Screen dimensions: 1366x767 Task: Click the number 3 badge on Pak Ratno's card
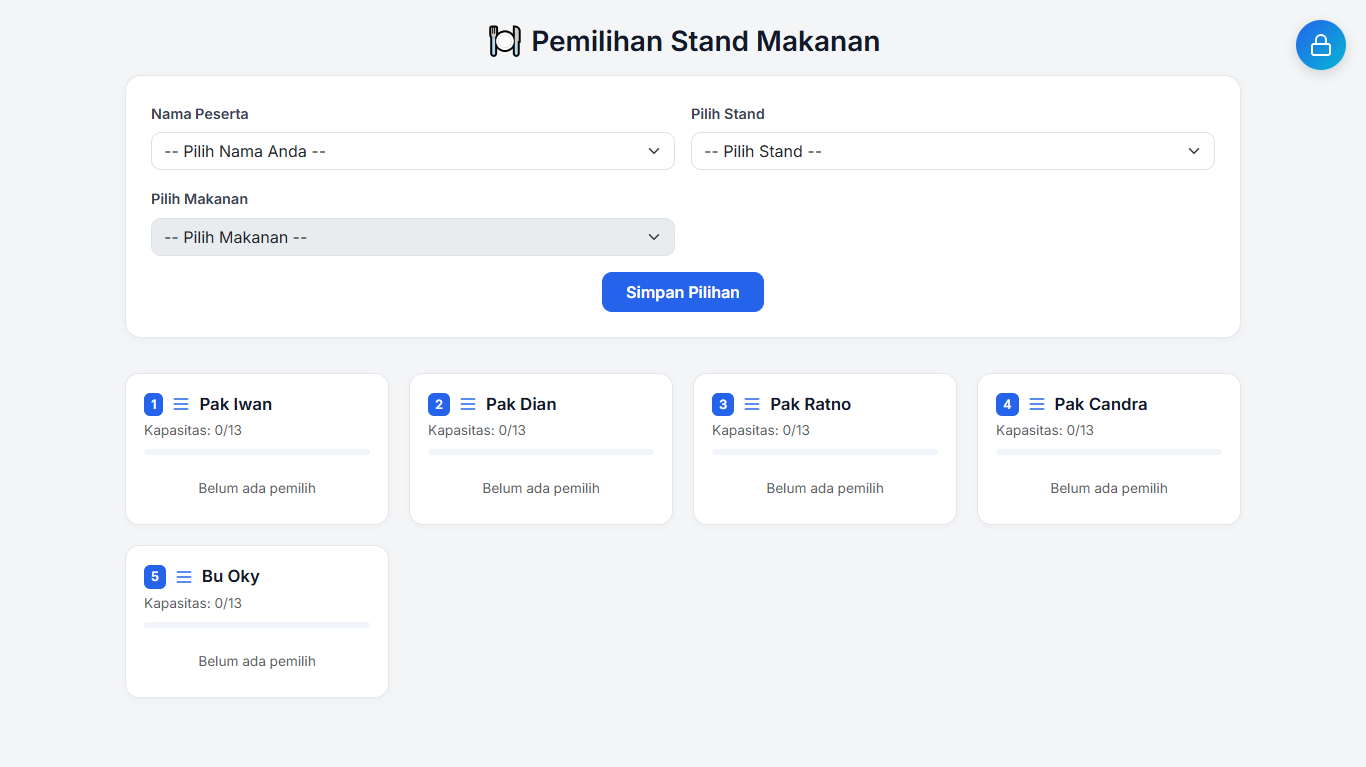click(x=721, y=404)
